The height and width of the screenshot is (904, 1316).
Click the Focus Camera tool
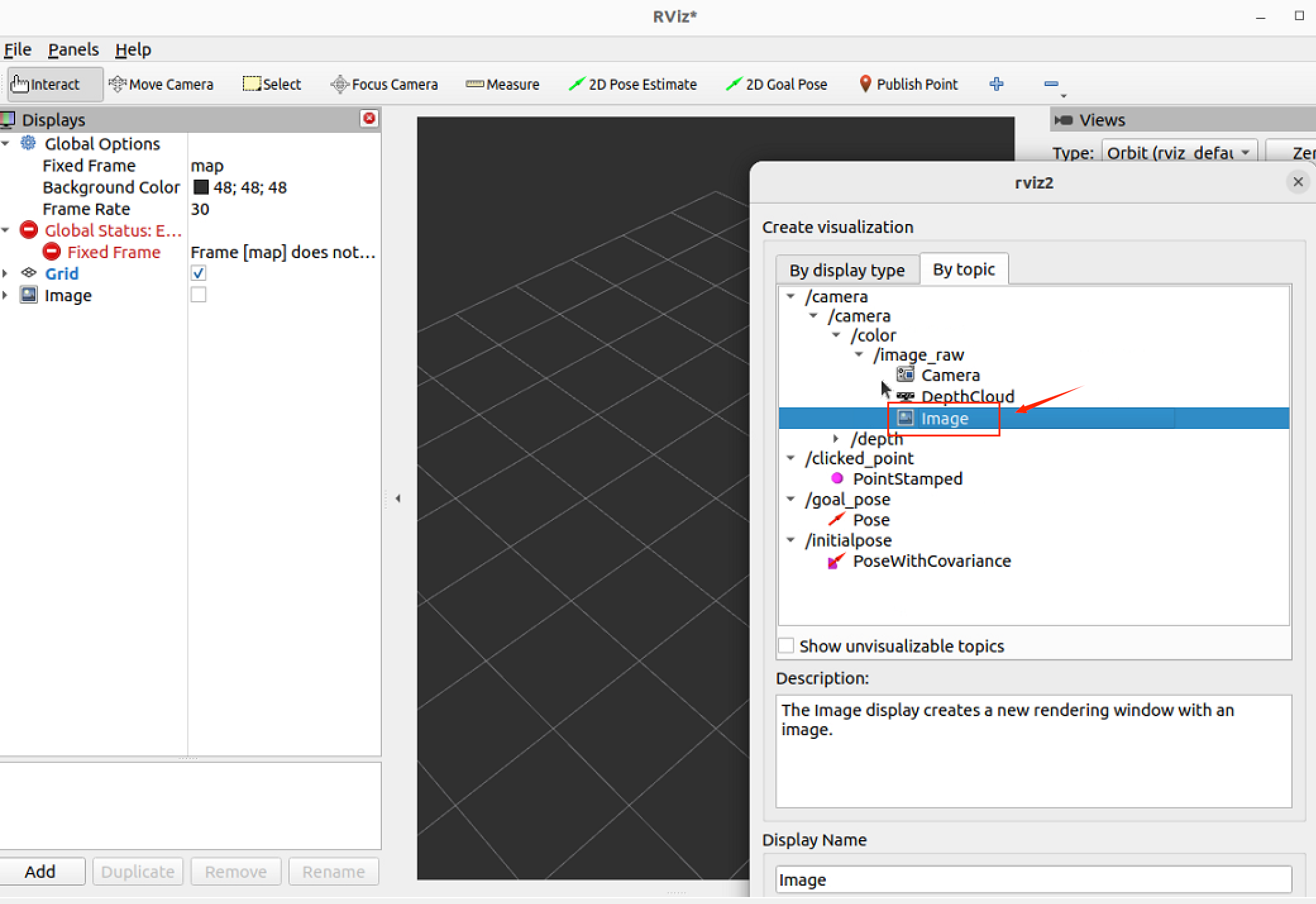(384, 84)
